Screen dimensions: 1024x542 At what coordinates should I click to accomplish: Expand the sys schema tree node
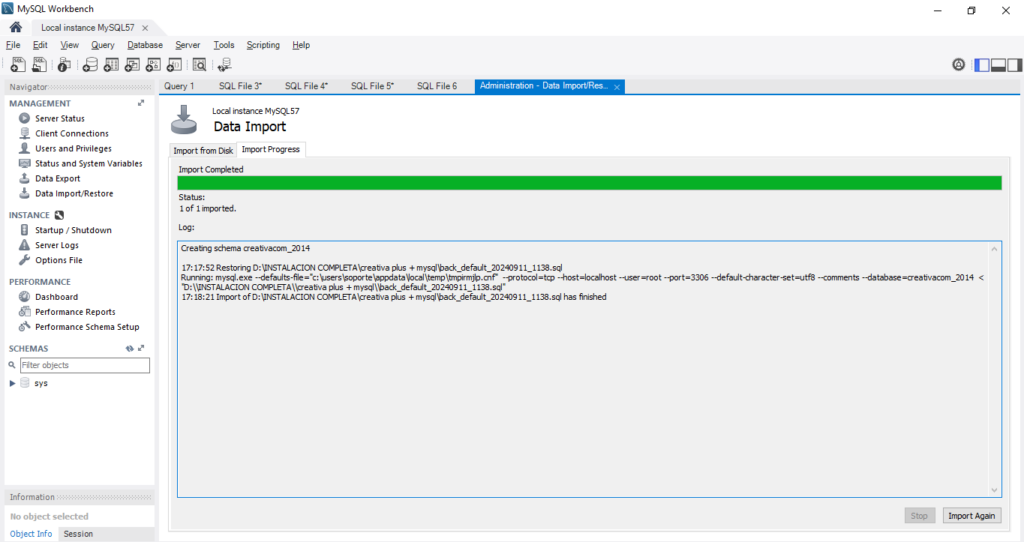pyautogui.click(x=12, y=383)
